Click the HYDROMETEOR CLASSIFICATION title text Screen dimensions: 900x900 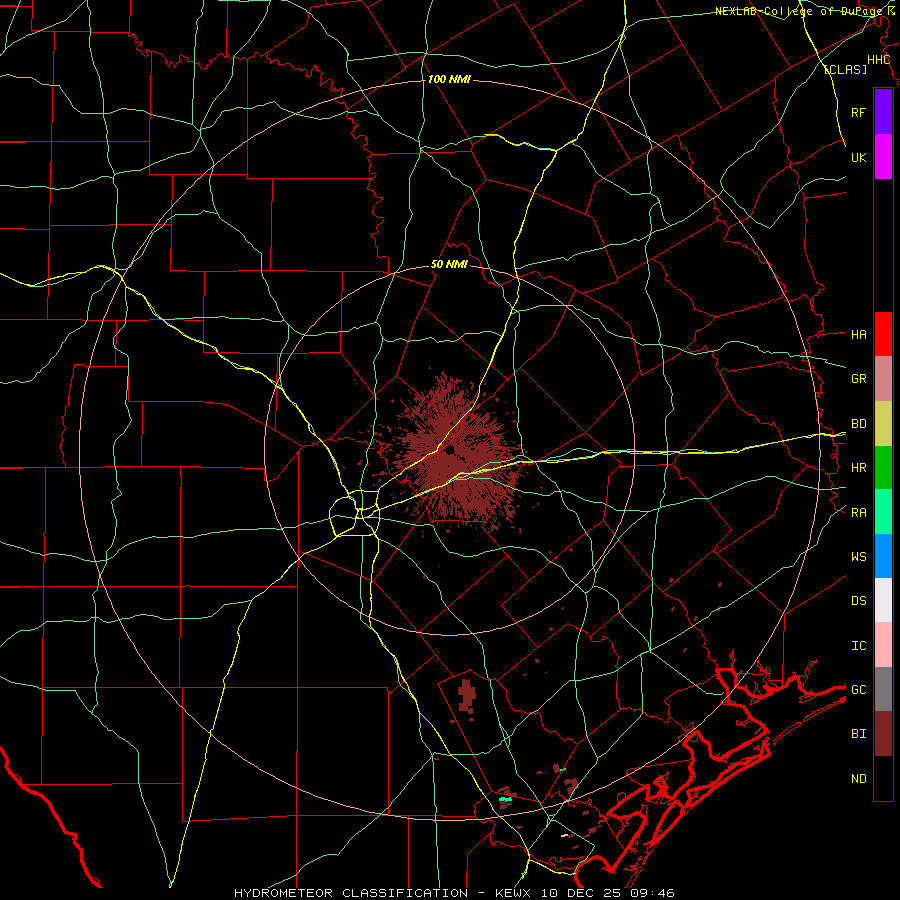pyautogui.click(x=351, y=893)
